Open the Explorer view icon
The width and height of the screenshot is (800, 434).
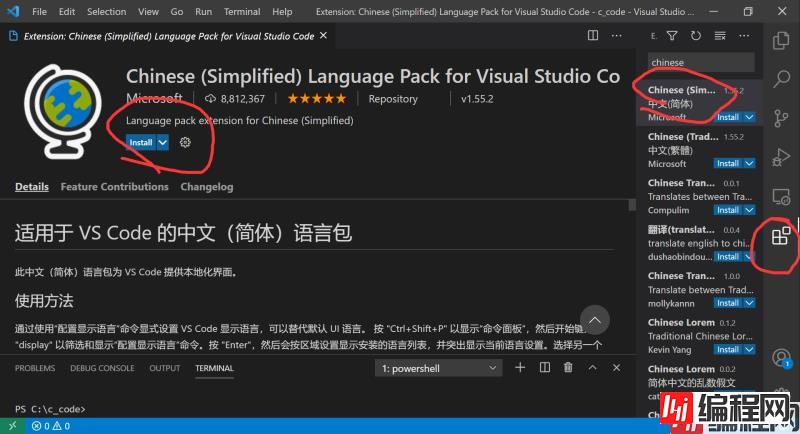pos(781,40)
